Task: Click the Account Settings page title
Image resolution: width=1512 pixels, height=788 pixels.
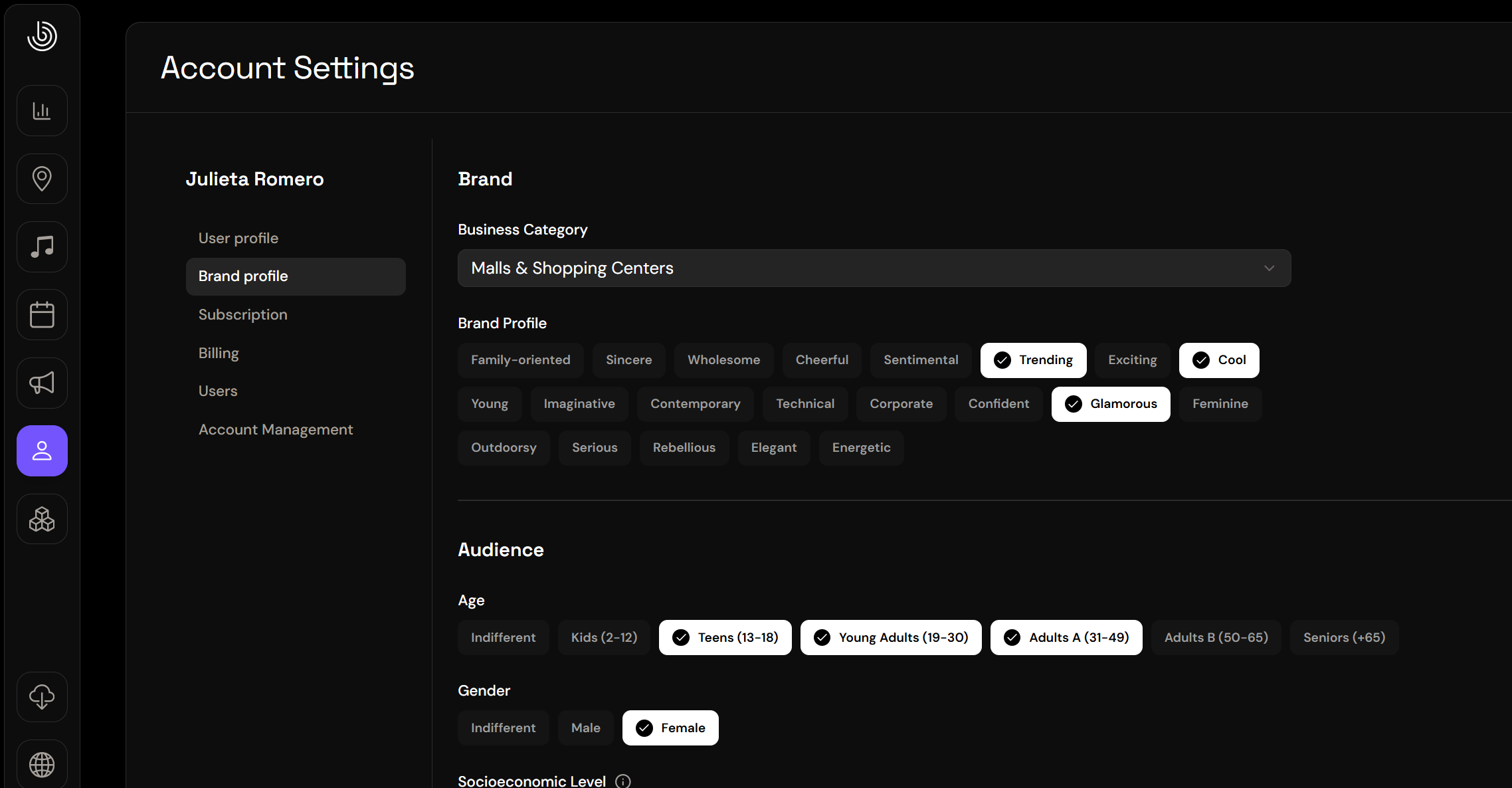Action: pyautogui.click(x=288, y=68)
